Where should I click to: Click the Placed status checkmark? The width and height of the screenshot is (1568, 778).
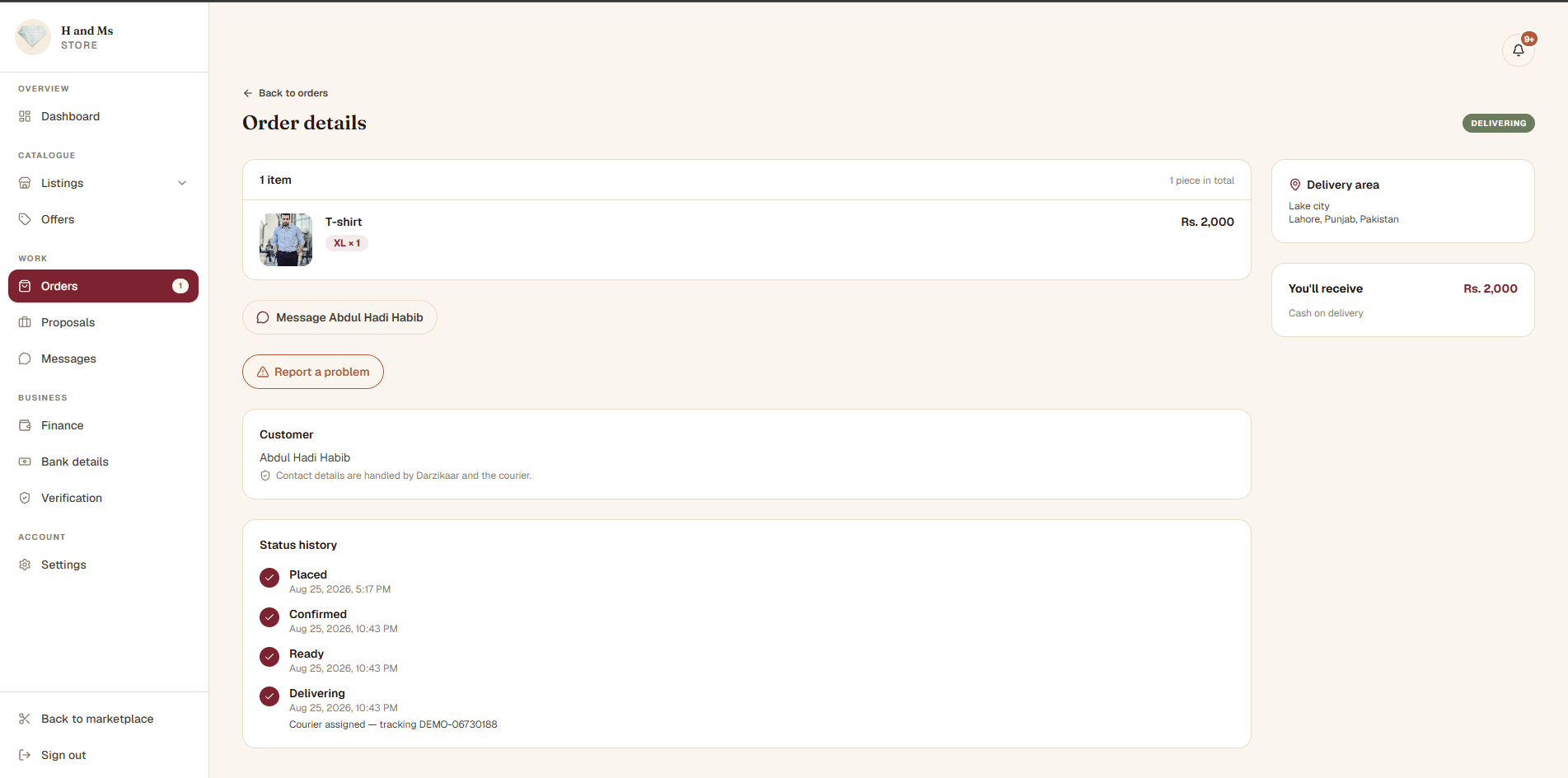269,578
